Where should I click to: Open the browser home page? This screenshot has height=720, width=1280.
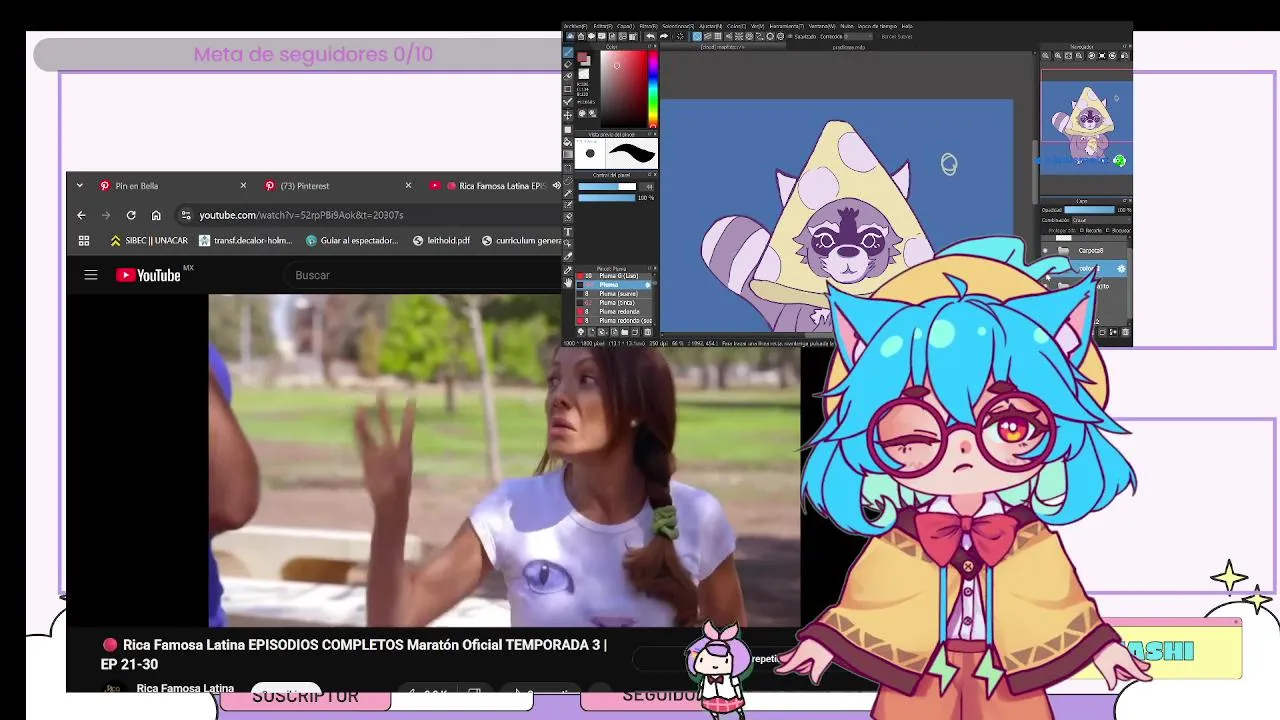tap(156, 215)
